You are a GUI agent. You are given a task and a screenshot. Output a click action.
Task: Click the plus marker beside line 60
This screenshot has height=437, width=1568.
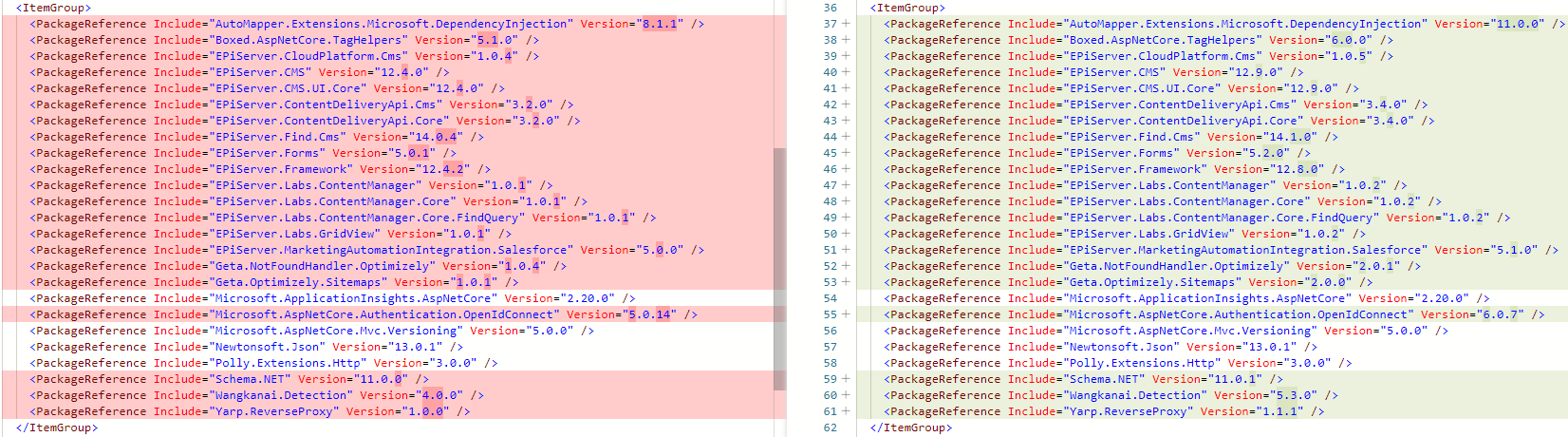coord(846,395)
